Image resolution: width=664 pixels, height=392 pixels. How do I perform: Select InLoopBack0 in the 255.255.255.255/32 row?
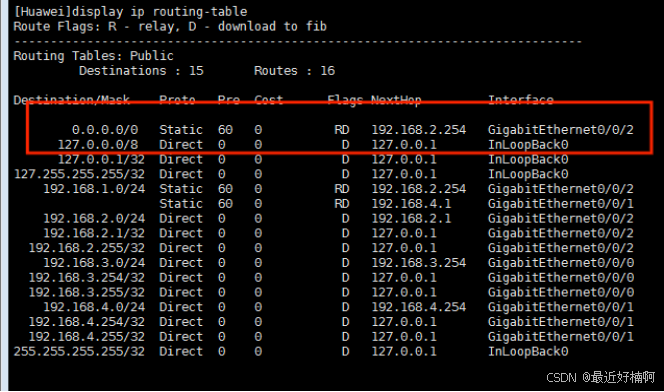click(x=528, y=351)
